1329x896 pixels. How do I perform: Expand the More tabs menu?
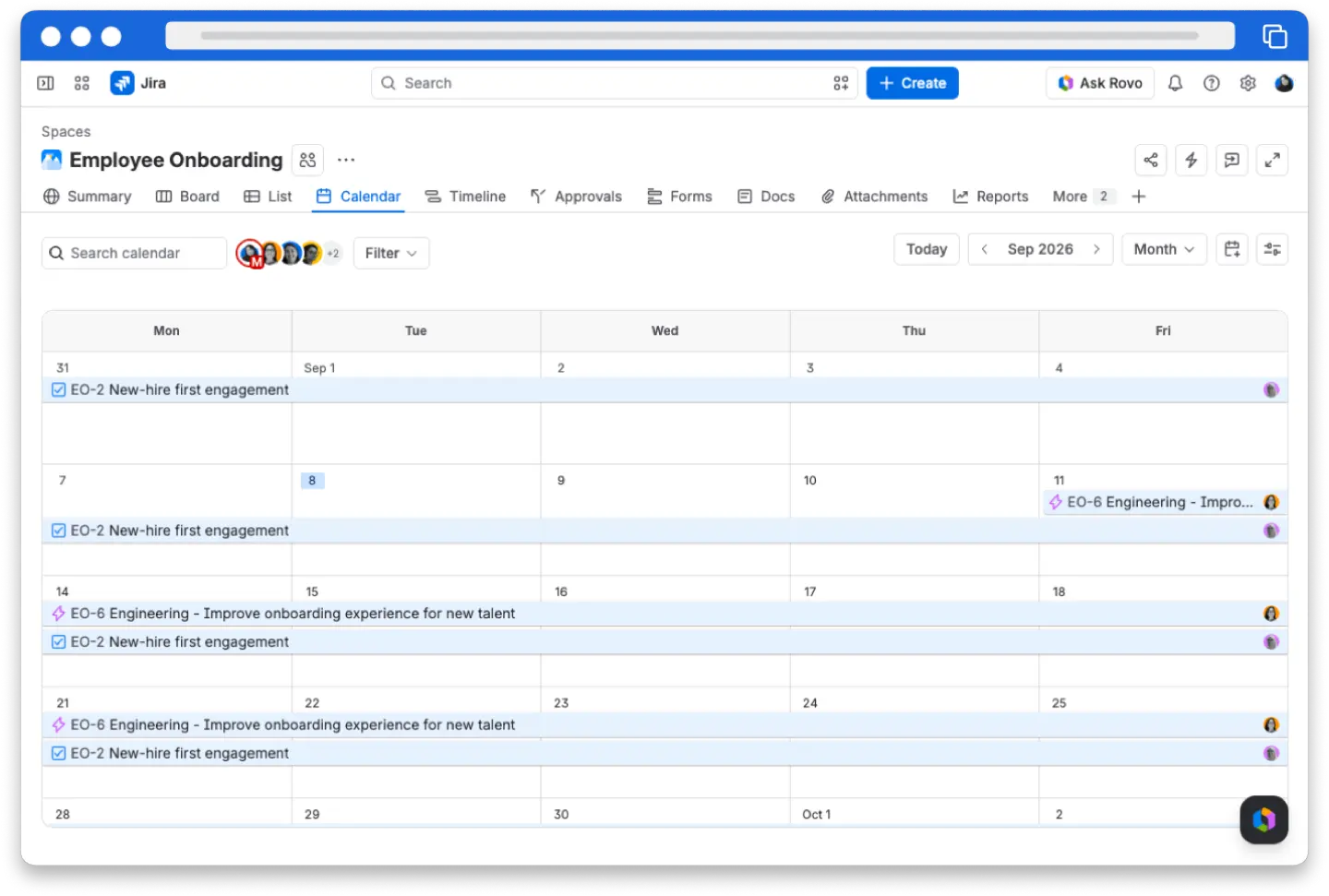point(1084,197)
